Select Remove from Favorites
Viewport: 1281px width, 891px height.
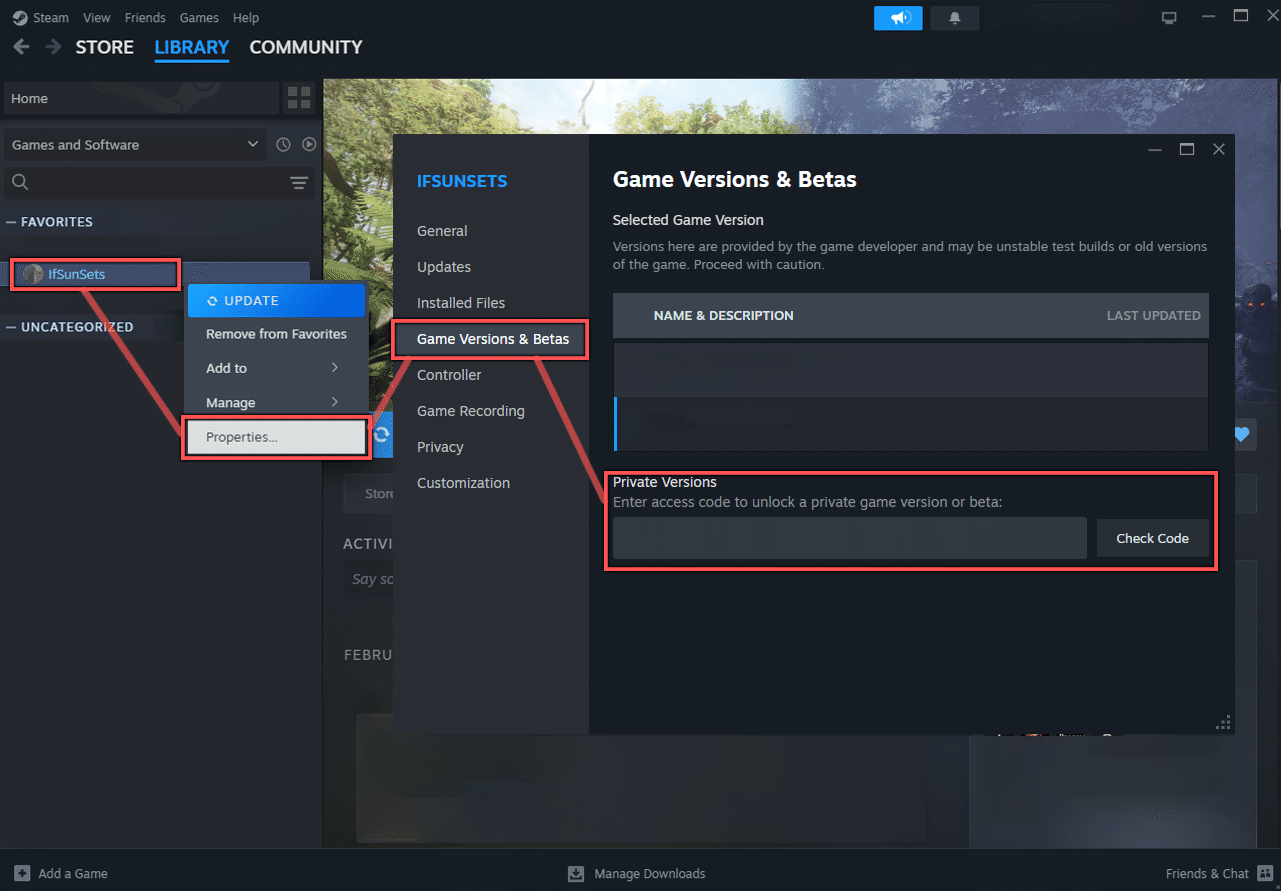click(276, 334)
